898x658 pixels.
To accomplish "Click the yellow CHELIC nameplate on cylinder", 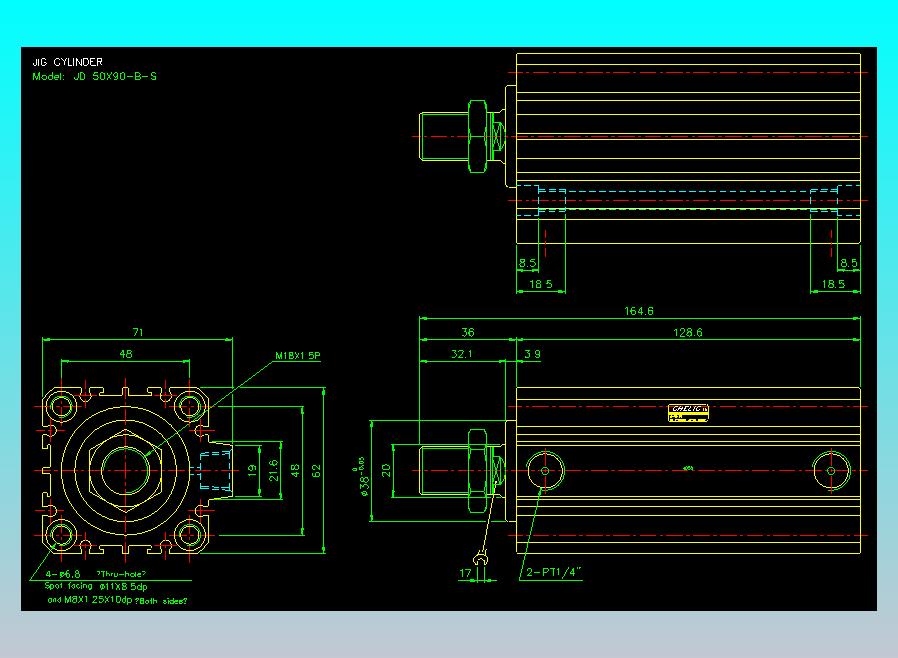I will click(x=688, y=413).
